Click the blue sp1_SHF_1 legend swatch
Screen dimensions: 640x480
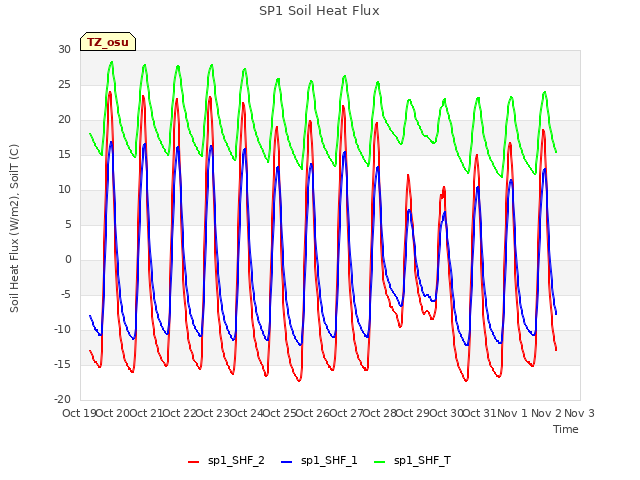[287, 462]
